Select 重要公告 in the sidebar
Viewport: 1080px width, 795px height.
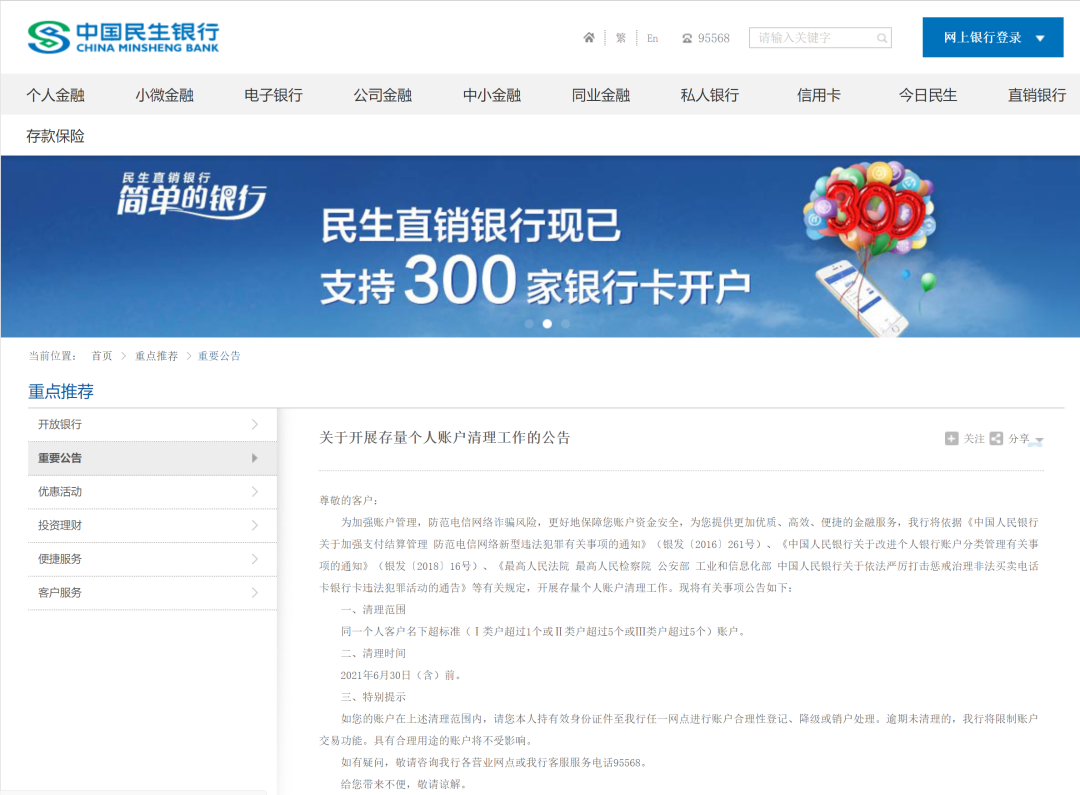click(152, 458)
